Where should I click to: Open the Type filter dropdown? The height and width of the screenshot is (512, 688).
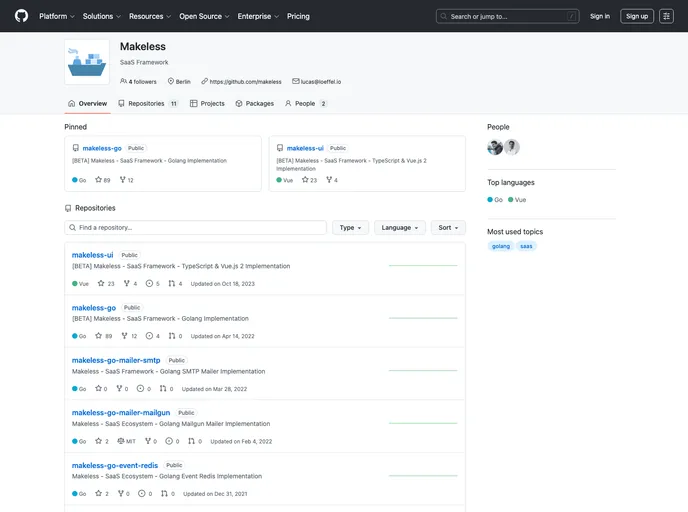350,228
